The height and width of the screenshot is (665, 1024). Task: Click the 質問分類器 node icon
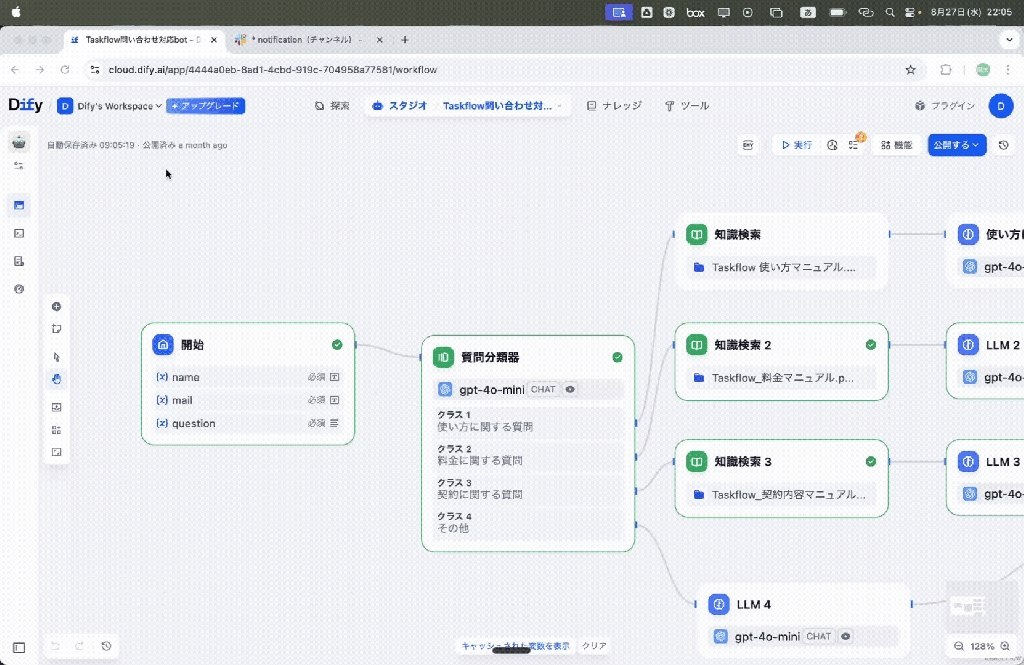(x=443, y=357)
